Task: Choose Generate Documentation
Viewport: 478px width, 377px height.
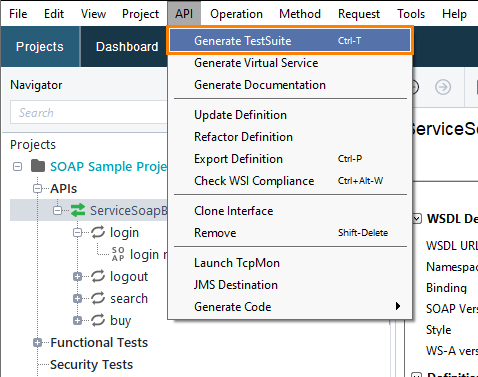Action: click(x=290, y=85)
